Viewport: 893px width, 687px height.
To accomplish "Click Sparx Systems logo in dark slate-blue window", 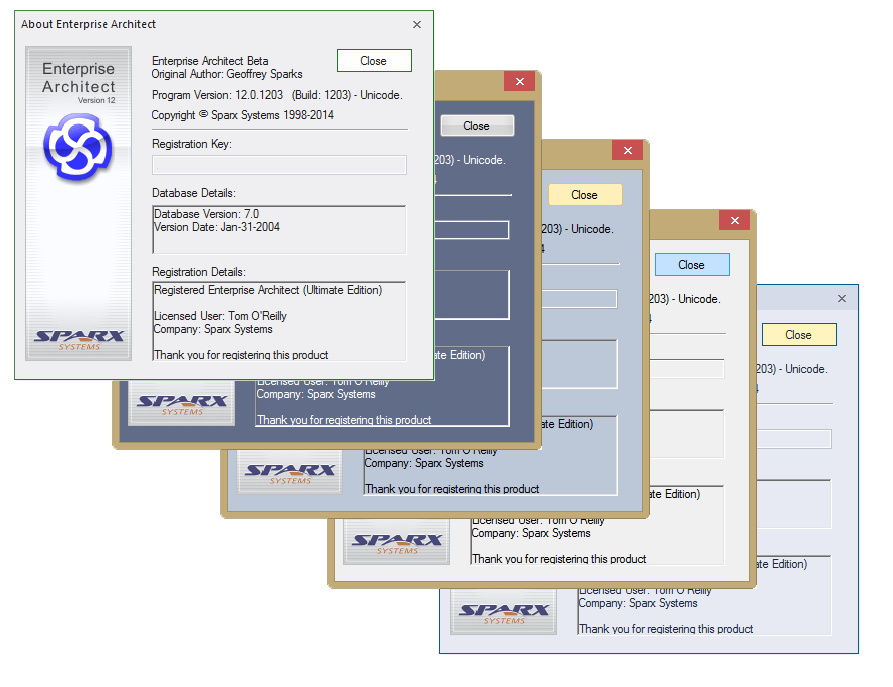I will 182,404.
